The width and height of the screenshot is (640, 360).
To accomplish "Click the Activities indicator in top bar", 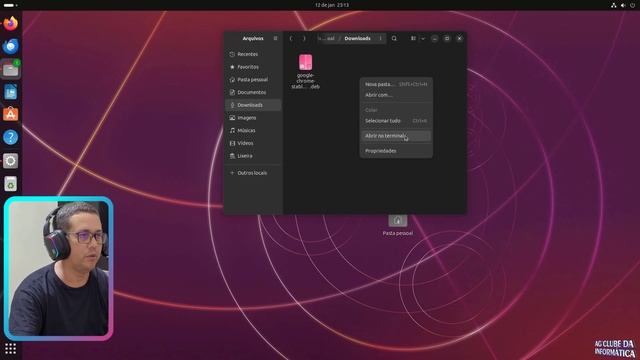I will (x=10, y=5).
